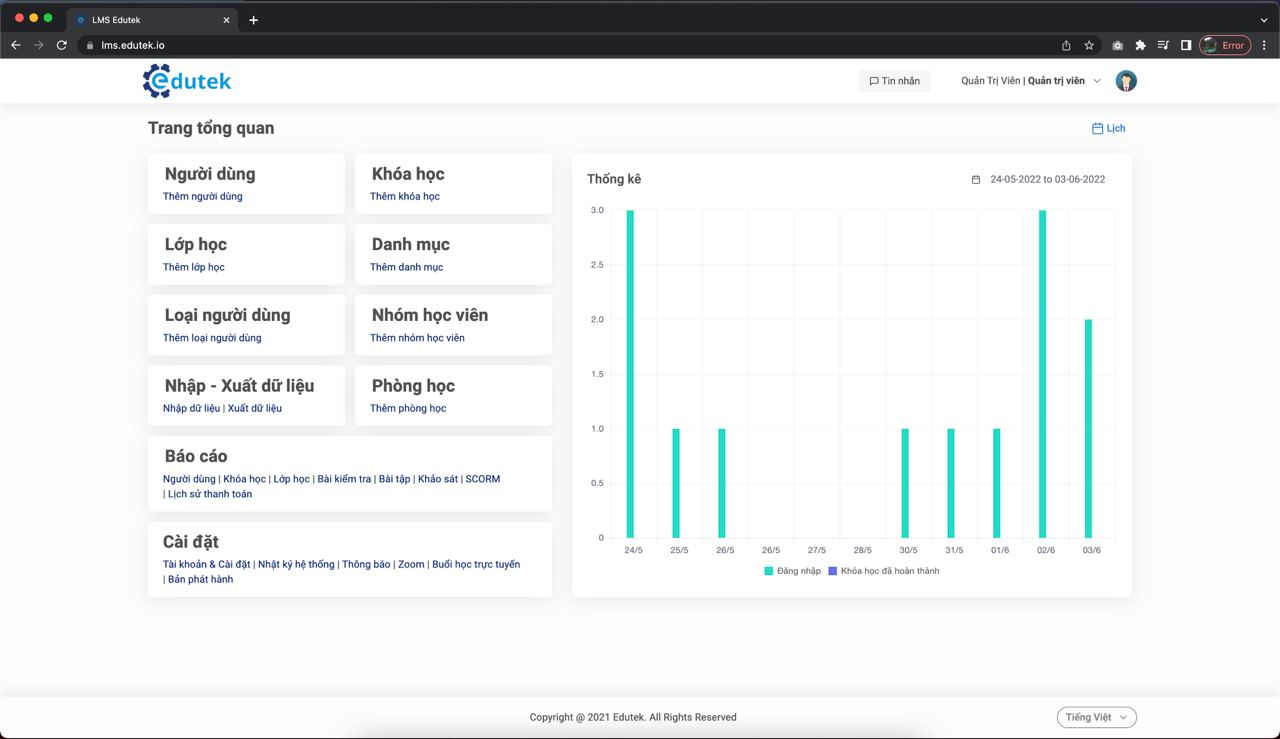Screen dimensions: 1280x739
Task: Open the browser extensions puzzle icon
Action: coord(1140,45)
